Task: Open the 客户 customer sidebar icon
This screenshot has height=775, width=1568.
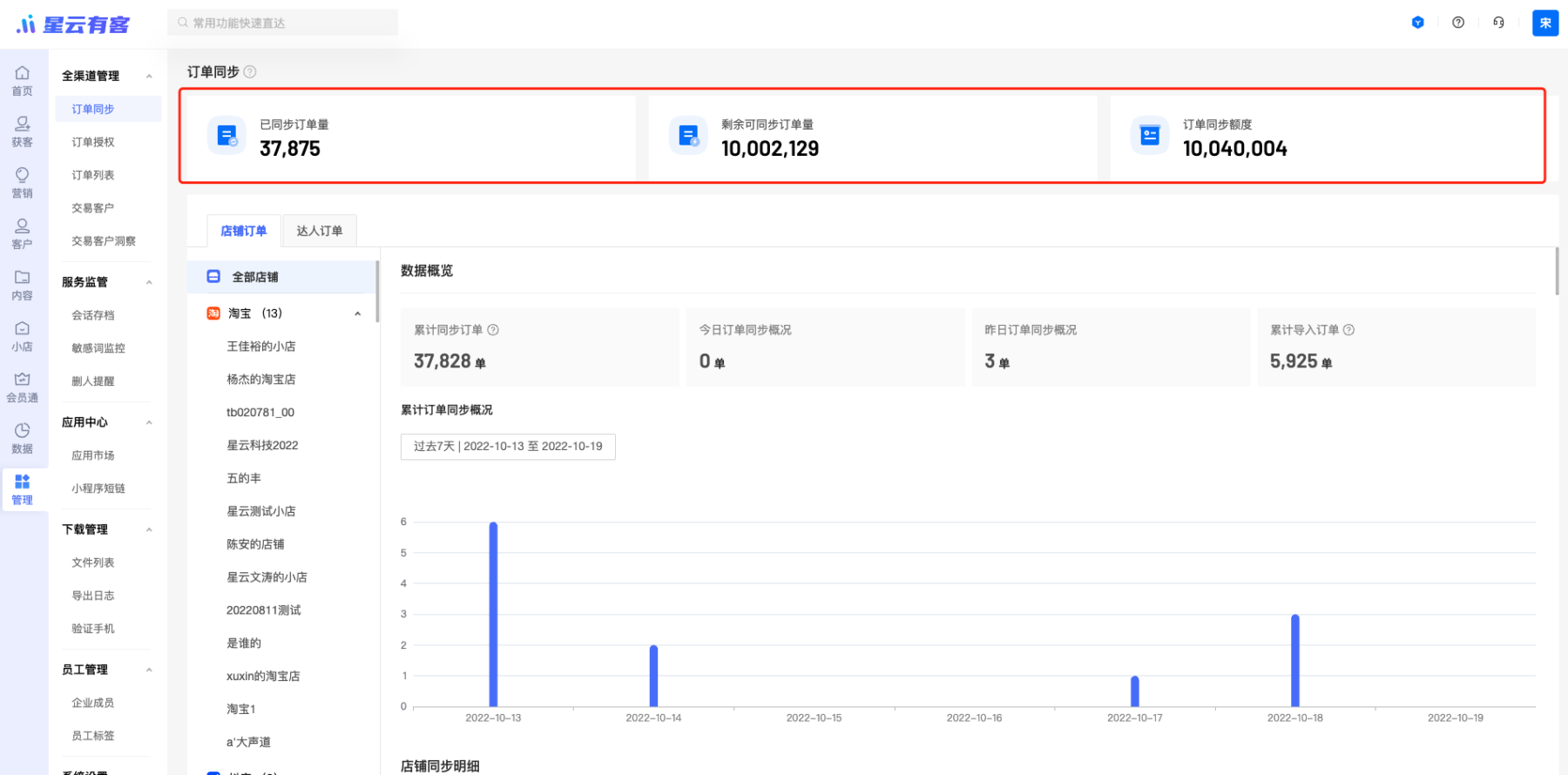Action: [23, 233]
